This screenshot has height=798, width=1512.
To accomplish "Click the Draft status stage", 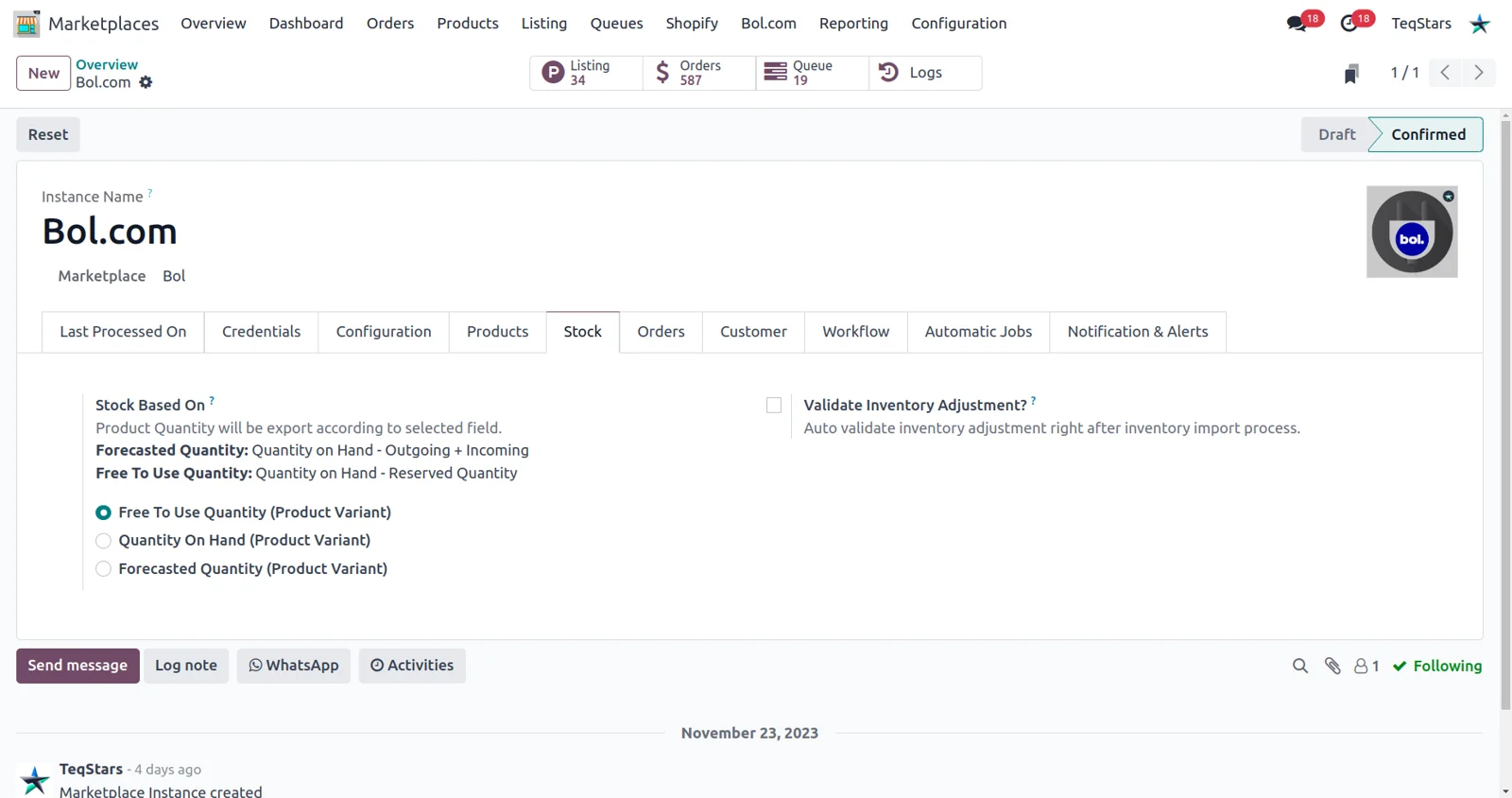I will click(1335, 134).
